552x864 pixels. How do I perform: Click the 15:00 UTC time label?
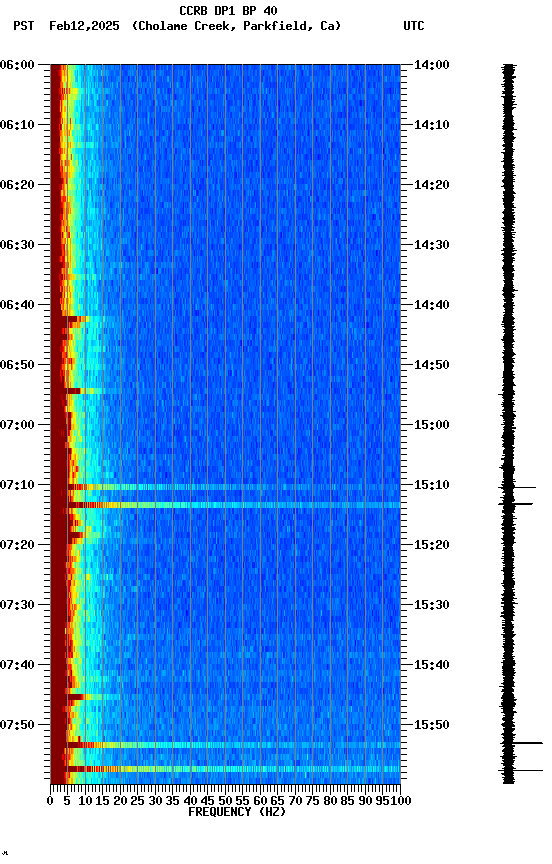(432, 425)
